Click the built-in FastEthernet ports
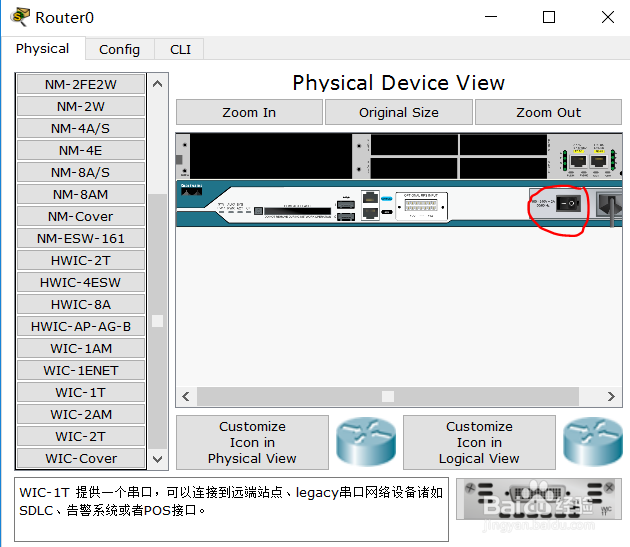This screenshot has height=547, width=630. (588, 161)
